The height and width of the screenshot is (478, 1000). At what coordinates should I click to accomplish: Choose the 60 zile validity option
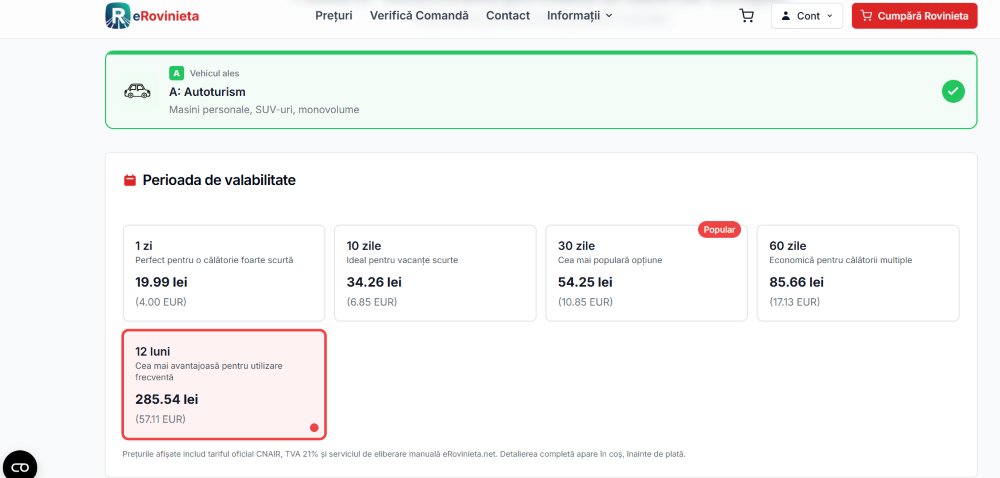[x=858, y=273]
